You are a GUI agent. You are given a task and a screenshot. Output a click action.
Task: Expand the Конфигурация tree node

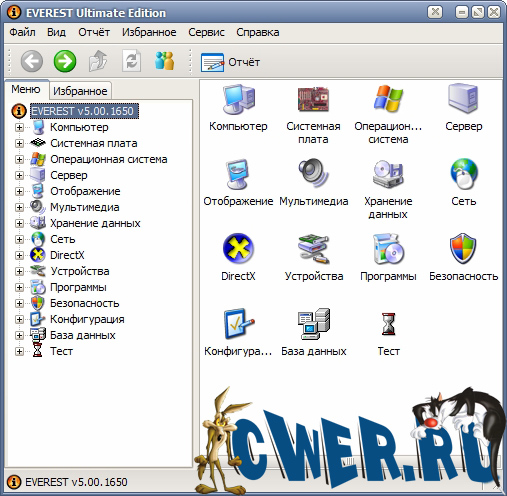point(19,319)
